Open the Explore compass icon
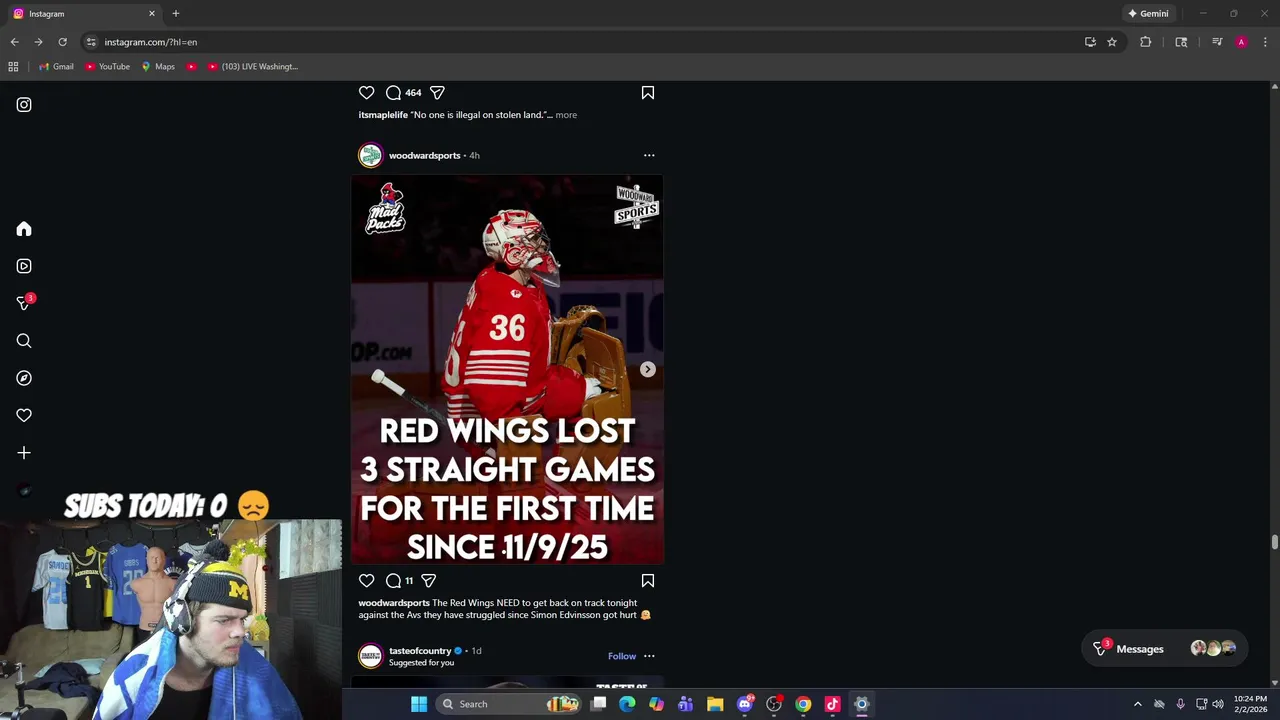 point(24,378)
